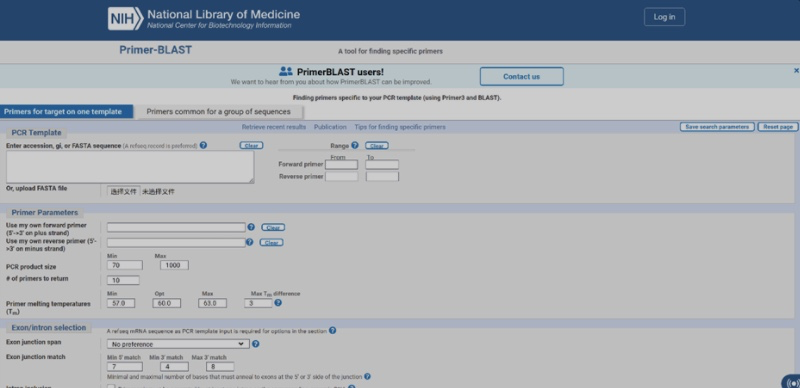This screenshot has height=388, width=800.
Task: Click the own reverse primer input
Action: [x=177, y=242]
